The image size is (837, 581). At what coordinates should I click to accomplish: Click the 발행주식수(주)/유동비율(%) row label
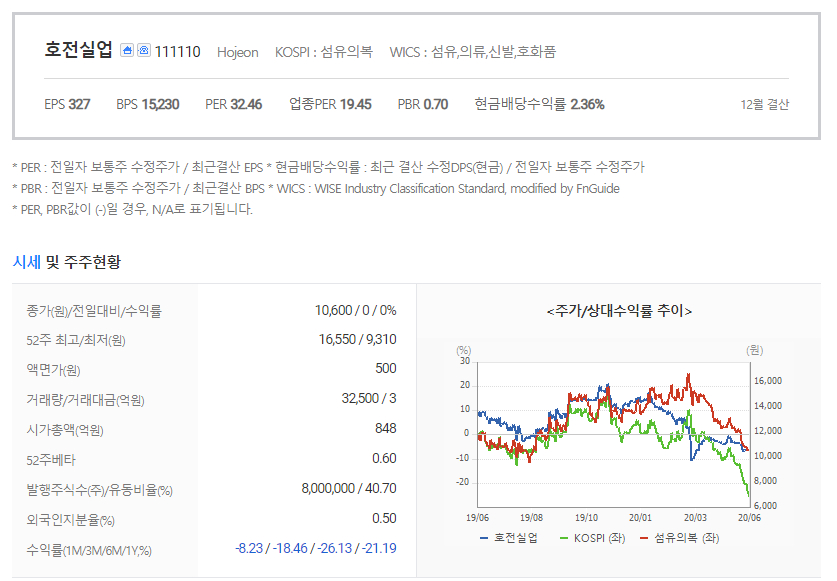click(100, 490)
